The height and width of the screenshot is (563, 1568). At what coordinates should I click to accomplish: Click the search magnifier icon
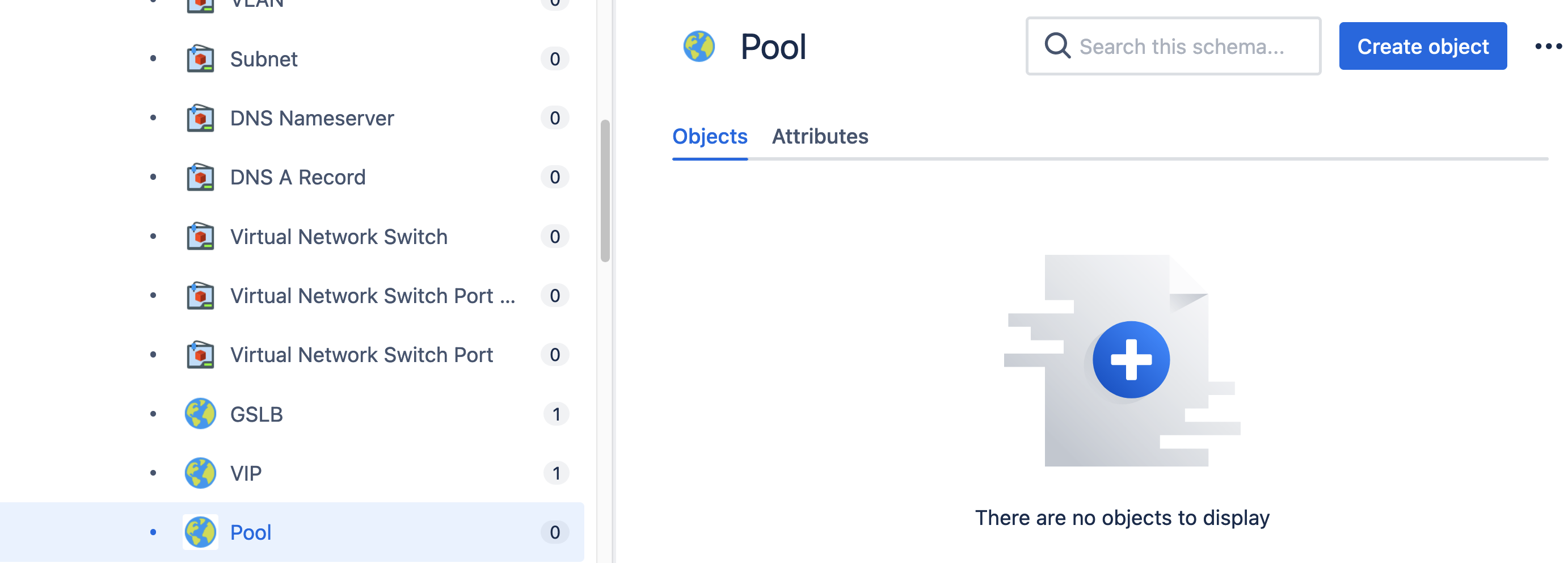click(x=1057, y=45)
